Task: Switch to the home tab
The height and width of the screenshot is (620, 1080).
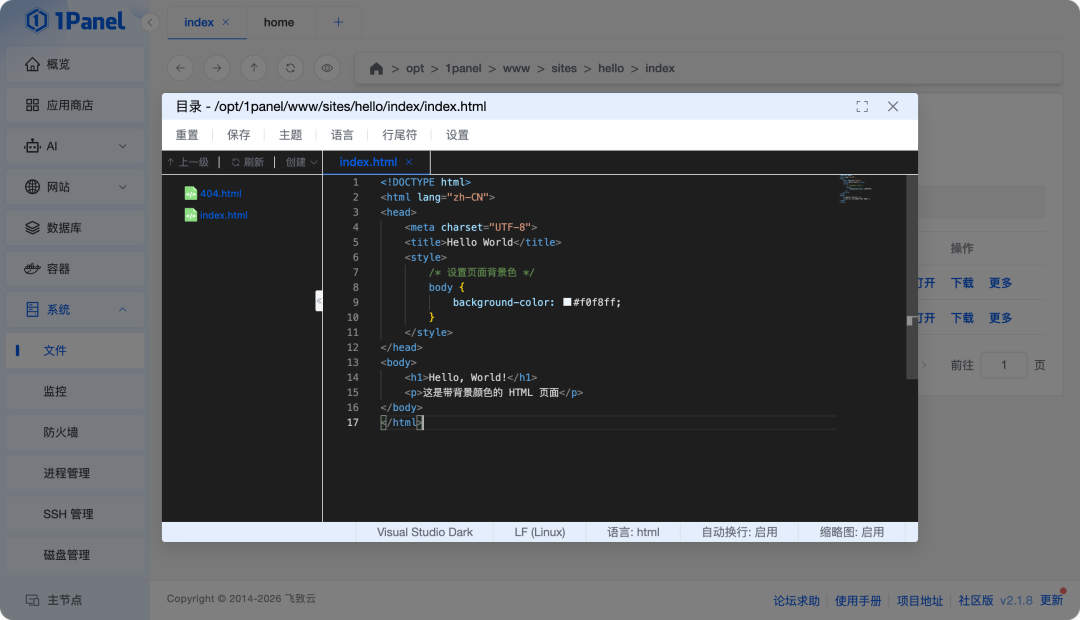Action: pos(279,22)
